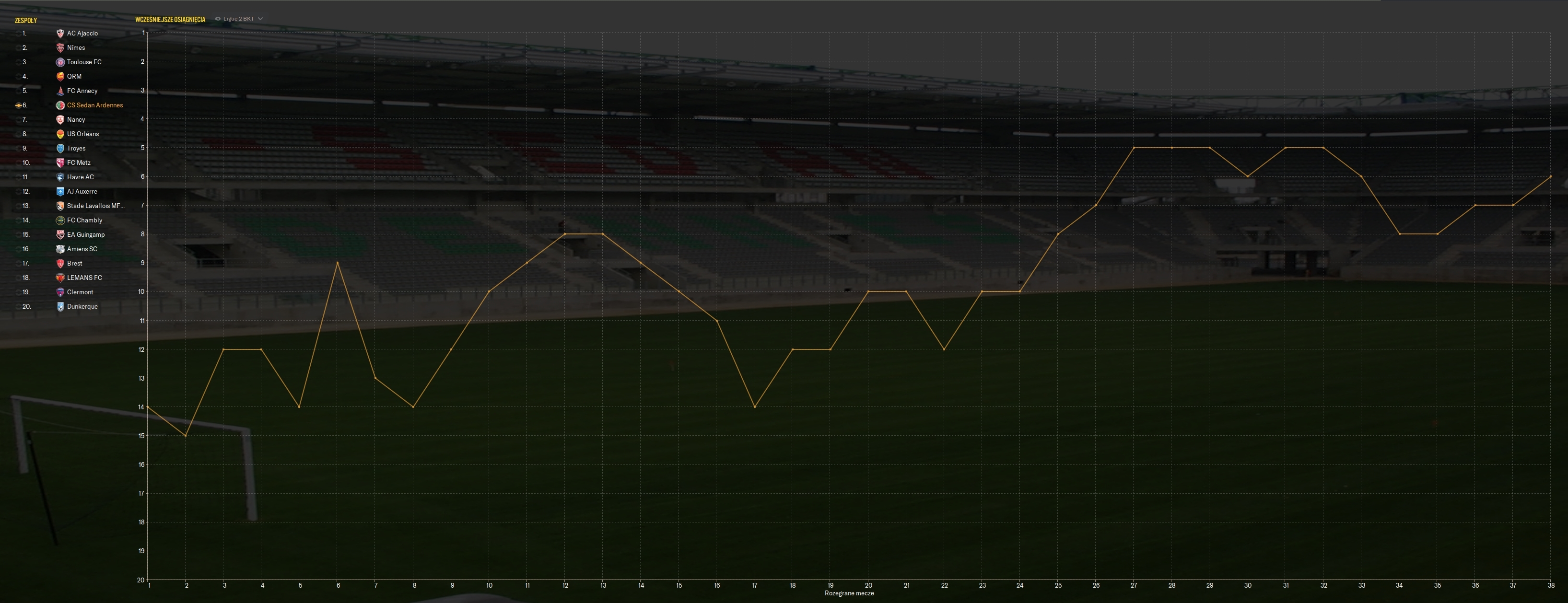Click the QRM club badge
Viewport: 1568px width, 603px height.
[60, 77]
